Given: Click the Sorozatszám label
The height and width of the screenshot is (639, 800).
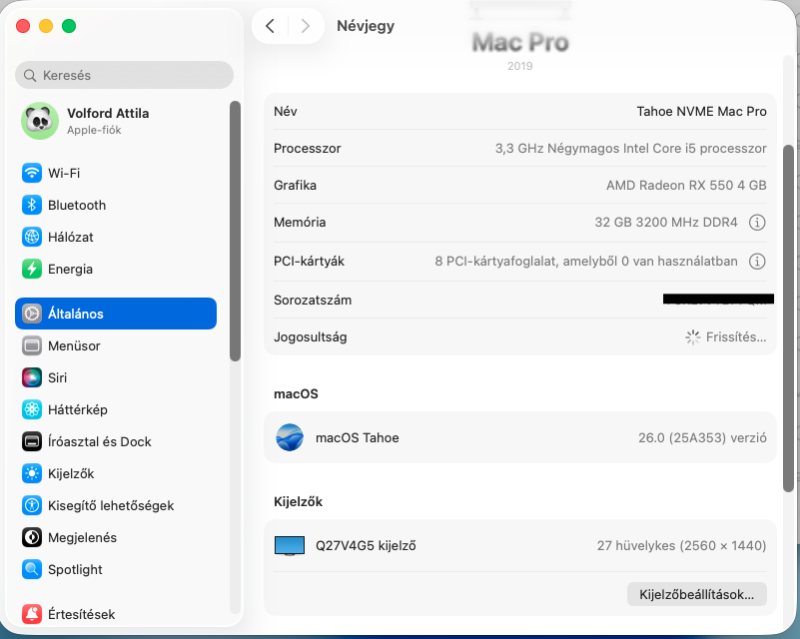Looking at the screenshot, I should pos(312,300).
